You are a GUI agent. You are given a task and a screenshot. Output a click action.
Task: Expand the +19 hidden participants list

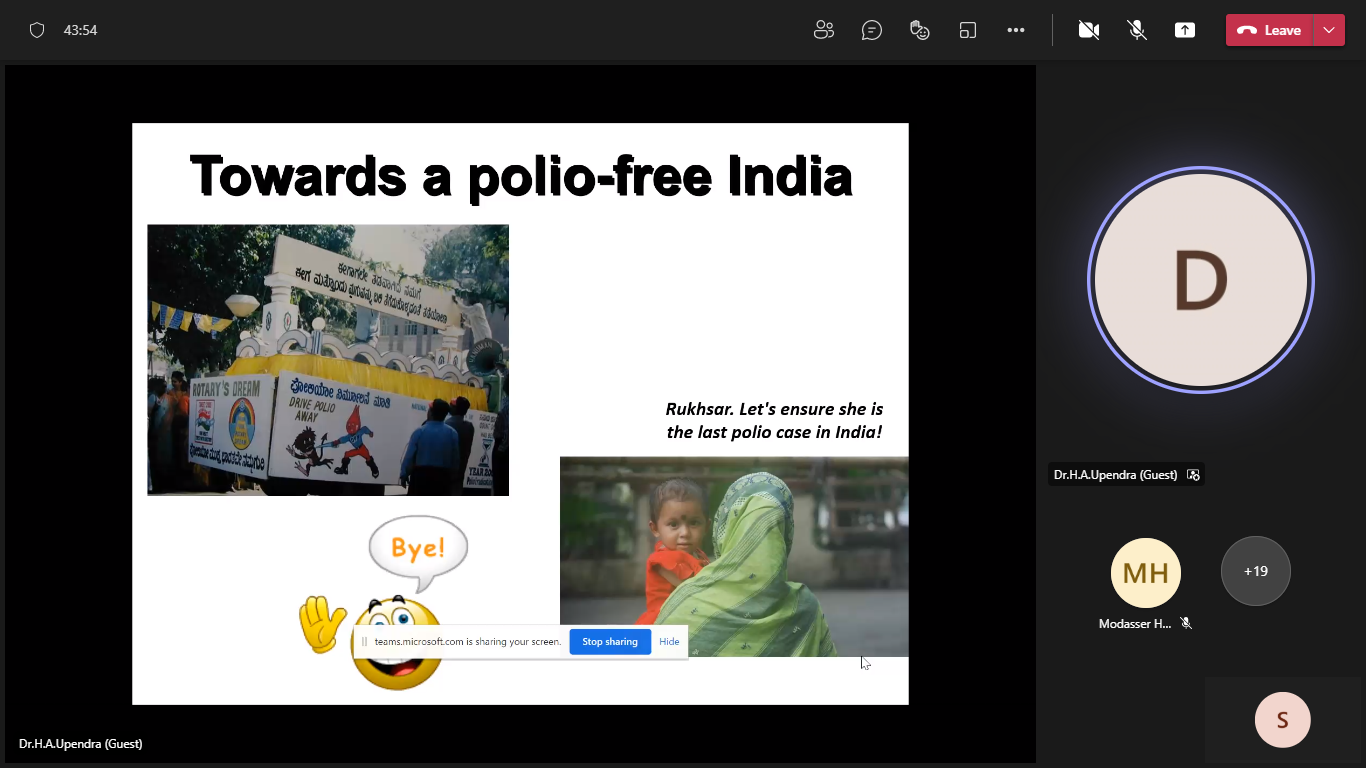(x=1255, y=571)
